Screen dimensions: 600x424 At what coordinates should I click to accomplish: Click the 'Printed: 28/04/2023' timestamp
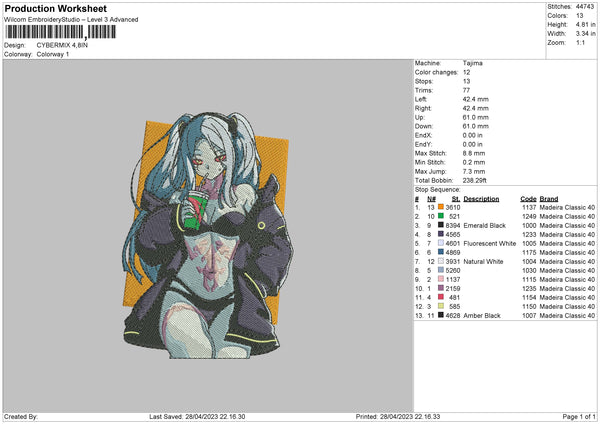[398, 416]
